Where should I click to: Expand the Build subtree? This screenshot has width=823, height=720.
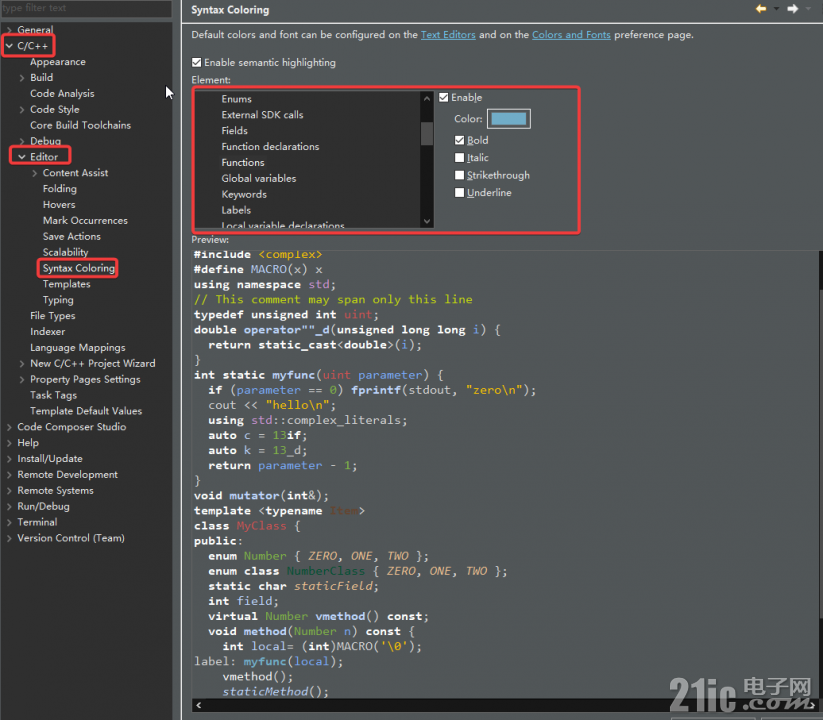(x=22, y=78)
